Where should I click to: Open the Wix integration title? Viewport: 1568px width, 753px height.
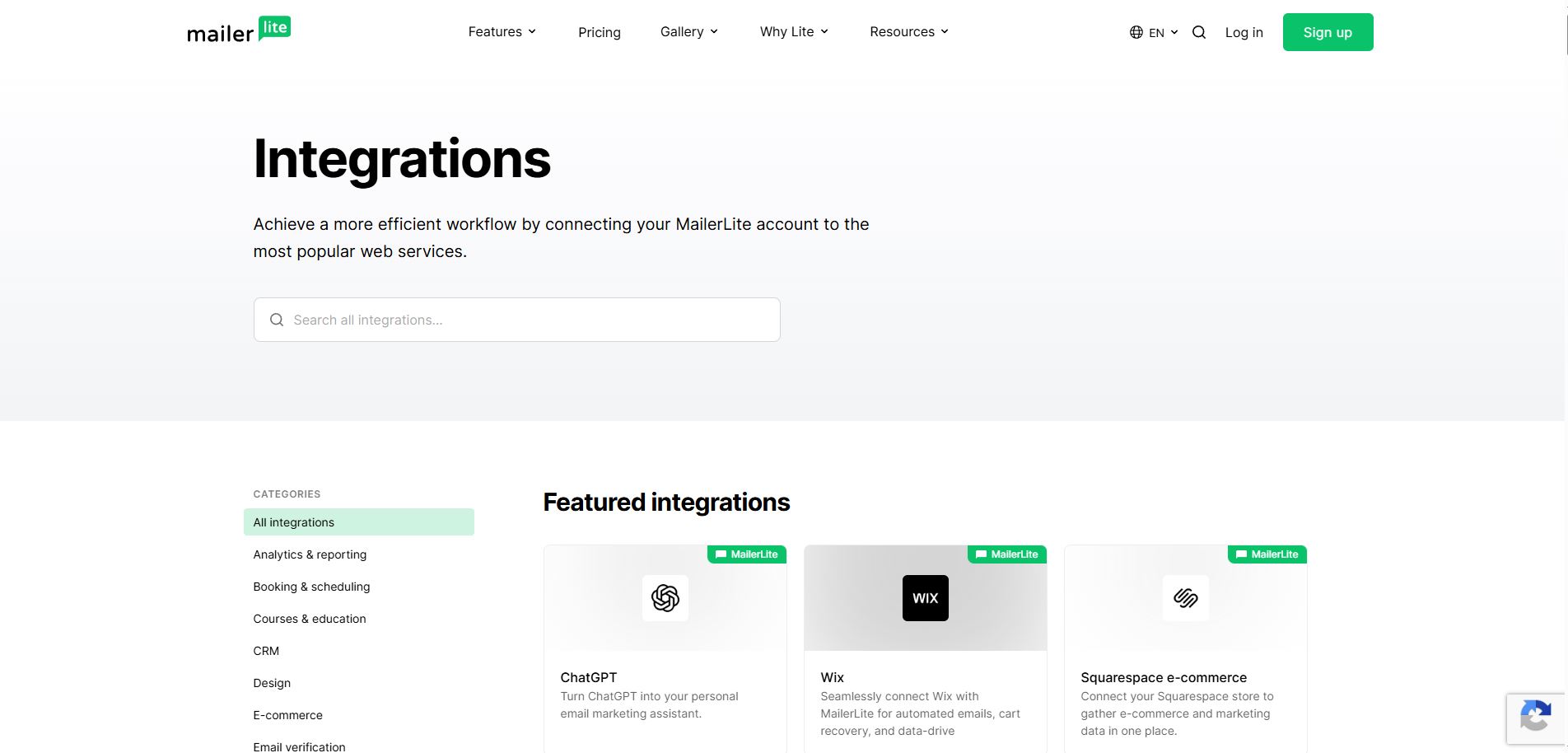832,677
